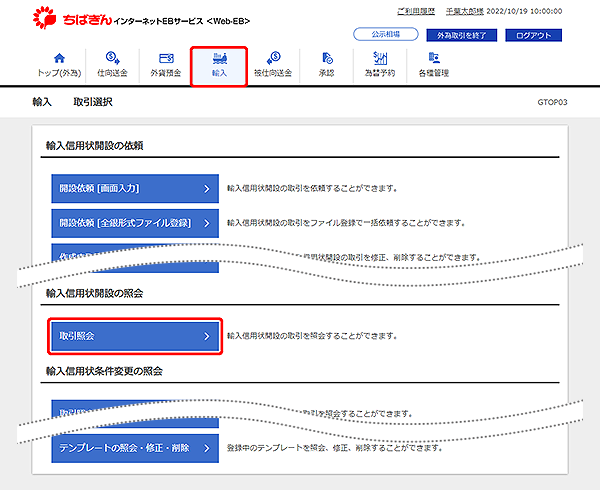Click the text 登録中のテンプレートを照会、修正、削除することができます。
Viewport: 600px width, 490px height.
335,448
